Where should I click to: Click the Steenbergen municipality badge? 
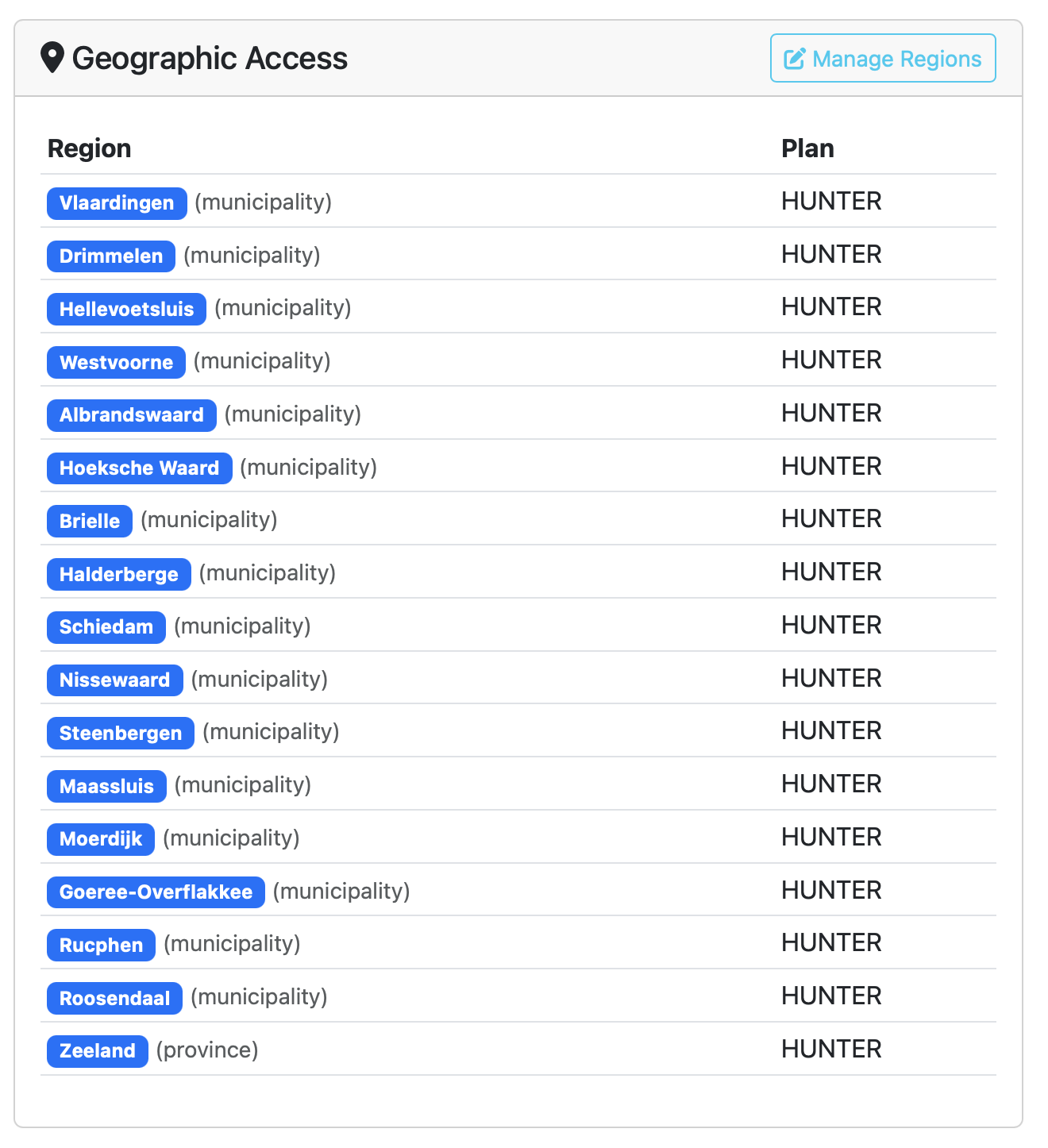(x=120, y=734)
